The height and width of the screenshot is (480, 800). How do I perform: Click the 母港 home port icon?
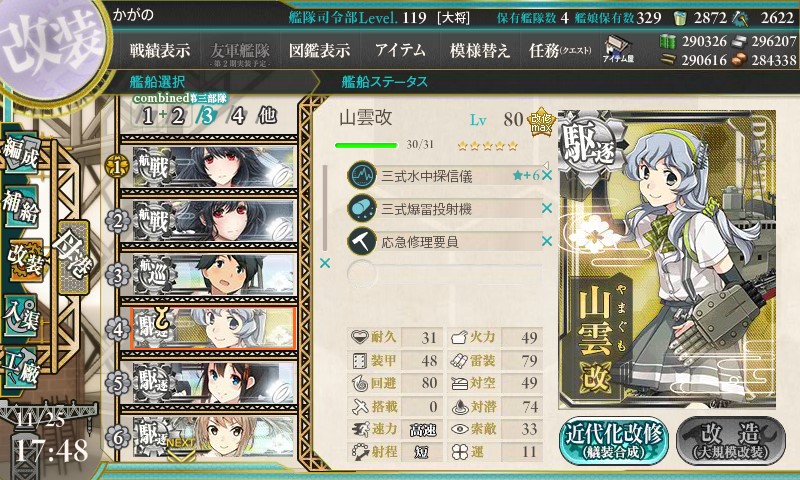74,257
